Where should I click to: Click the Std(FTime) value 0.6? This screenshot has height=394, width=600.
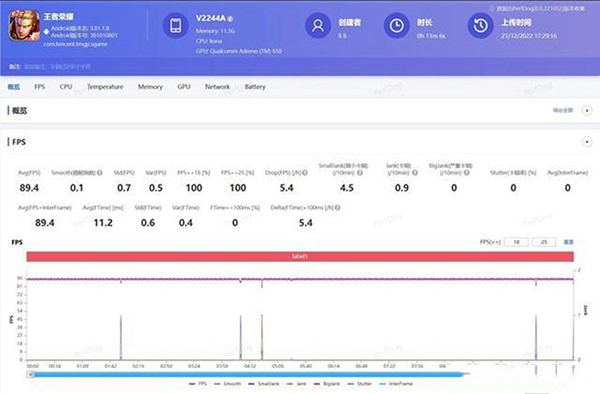click(x=148, y=223)
